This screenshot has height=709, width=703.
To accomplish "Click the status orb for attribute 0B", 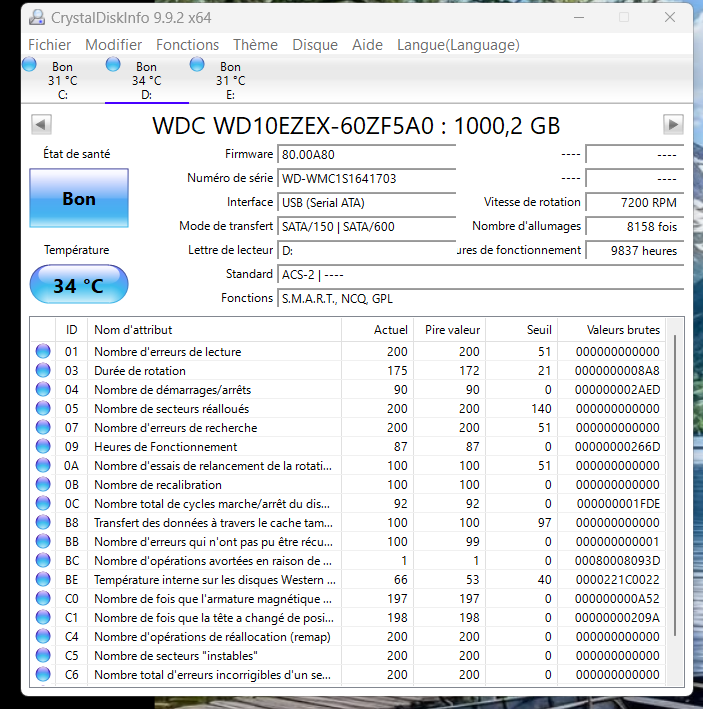I will [x=43, y=484].
